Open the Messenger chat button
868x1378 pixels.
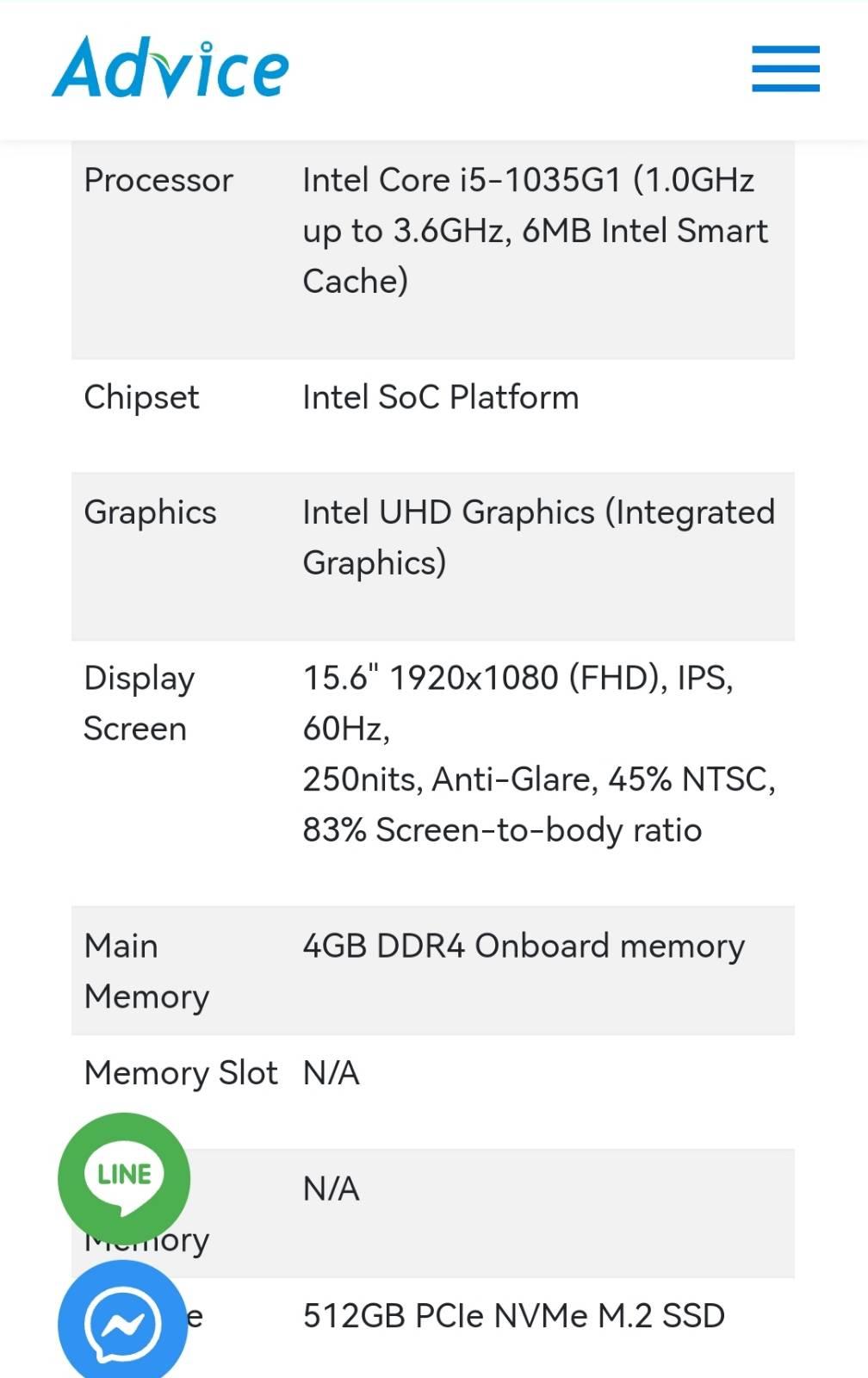click(x=122, y=1324)
